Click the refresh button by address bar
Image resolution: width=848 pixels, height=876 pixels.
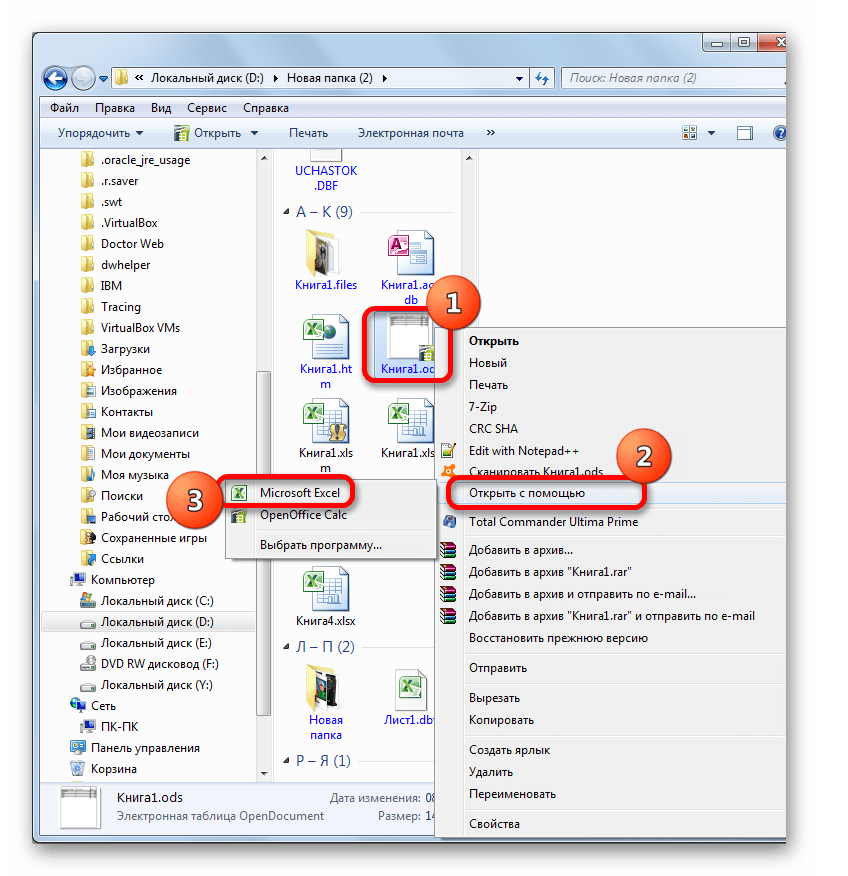point(542,78)
